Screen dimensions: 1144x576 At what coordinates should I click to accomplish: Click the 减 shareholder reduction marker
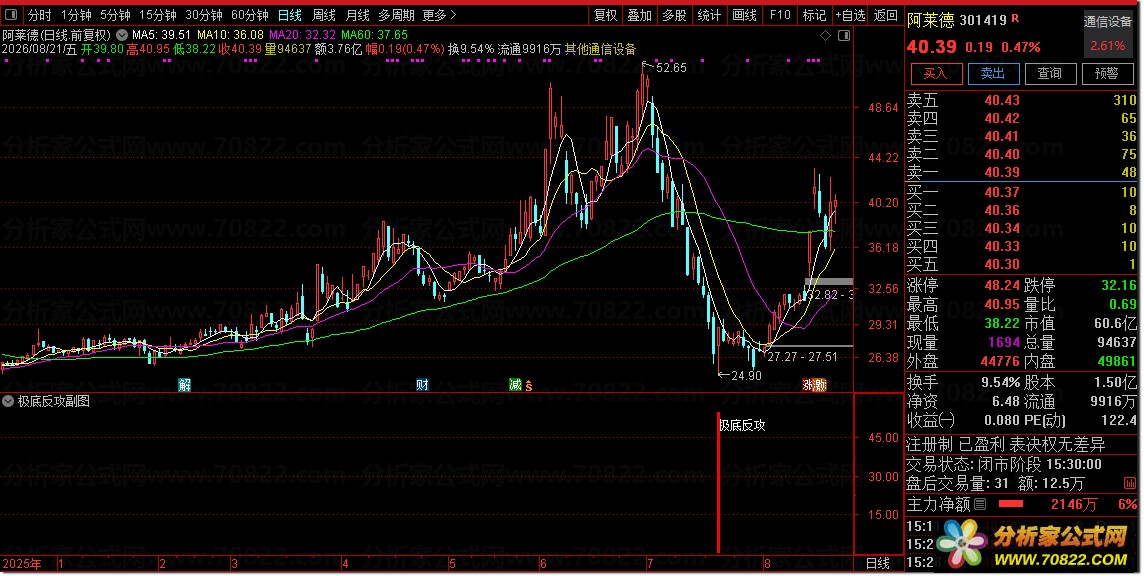pos(516,385)
